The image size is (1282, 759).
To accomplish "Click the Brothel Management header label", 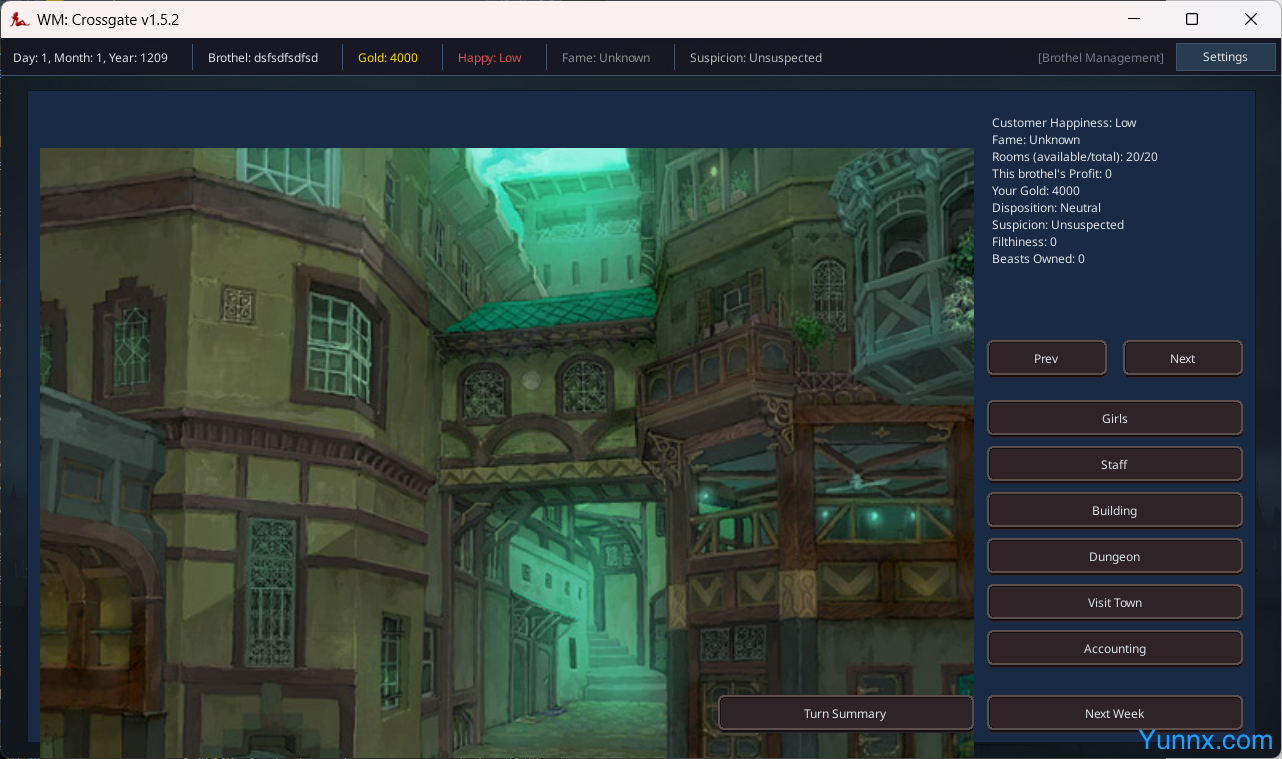I will point(1100,58).
